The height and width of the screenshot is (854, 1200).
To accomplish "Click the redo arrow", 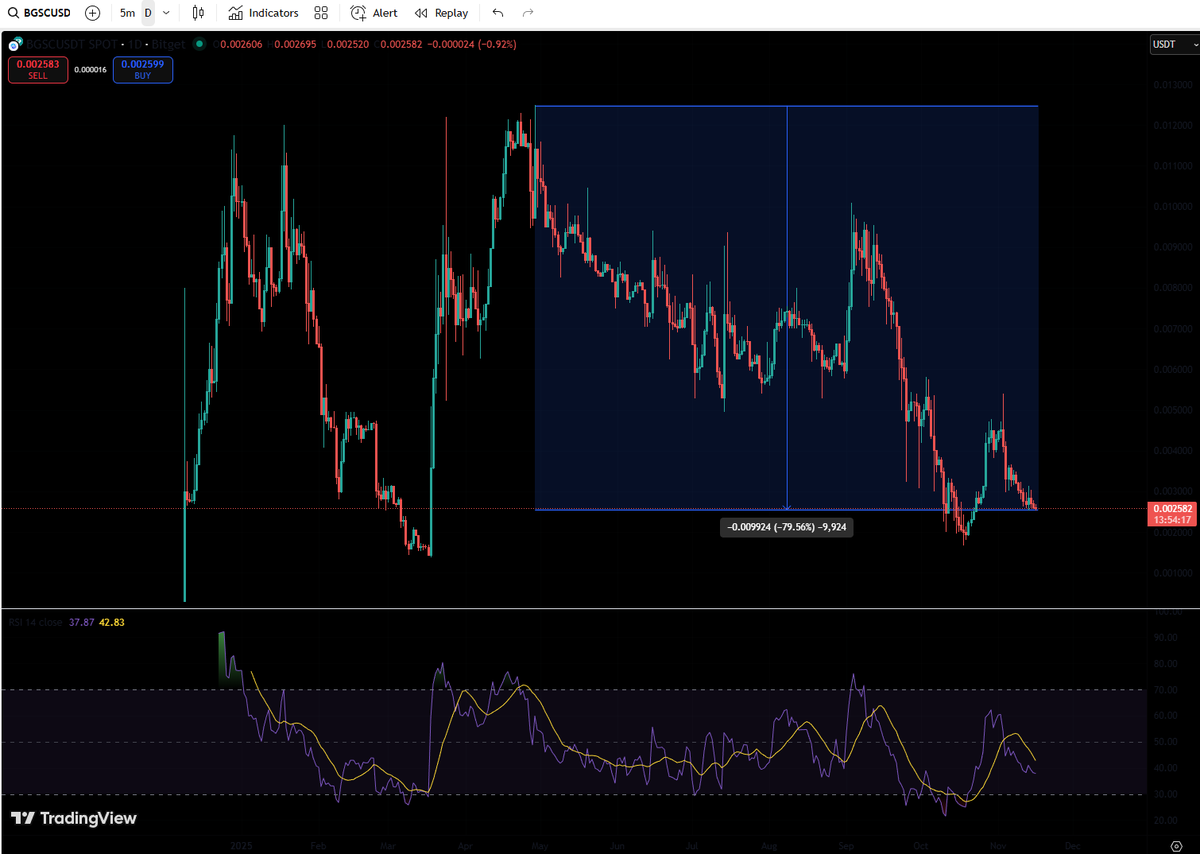I will (528, 13).
